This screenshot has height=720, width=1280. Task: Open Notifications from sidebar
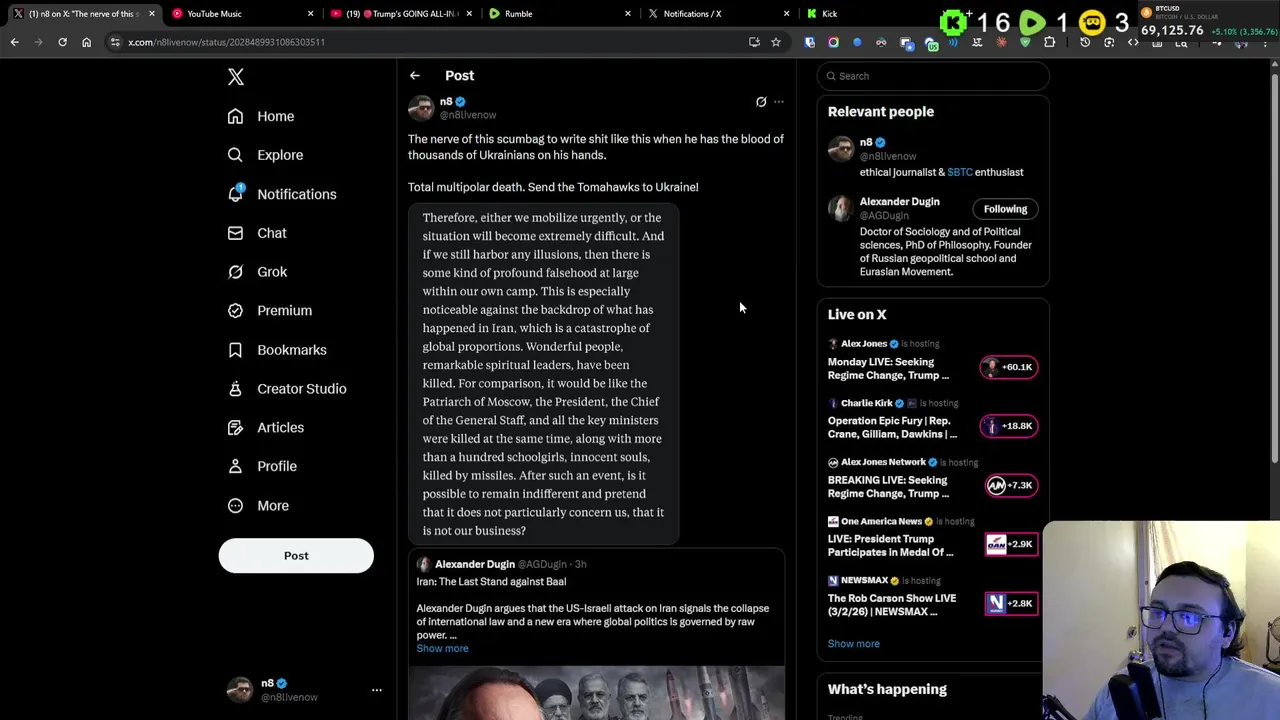[282, 194]
